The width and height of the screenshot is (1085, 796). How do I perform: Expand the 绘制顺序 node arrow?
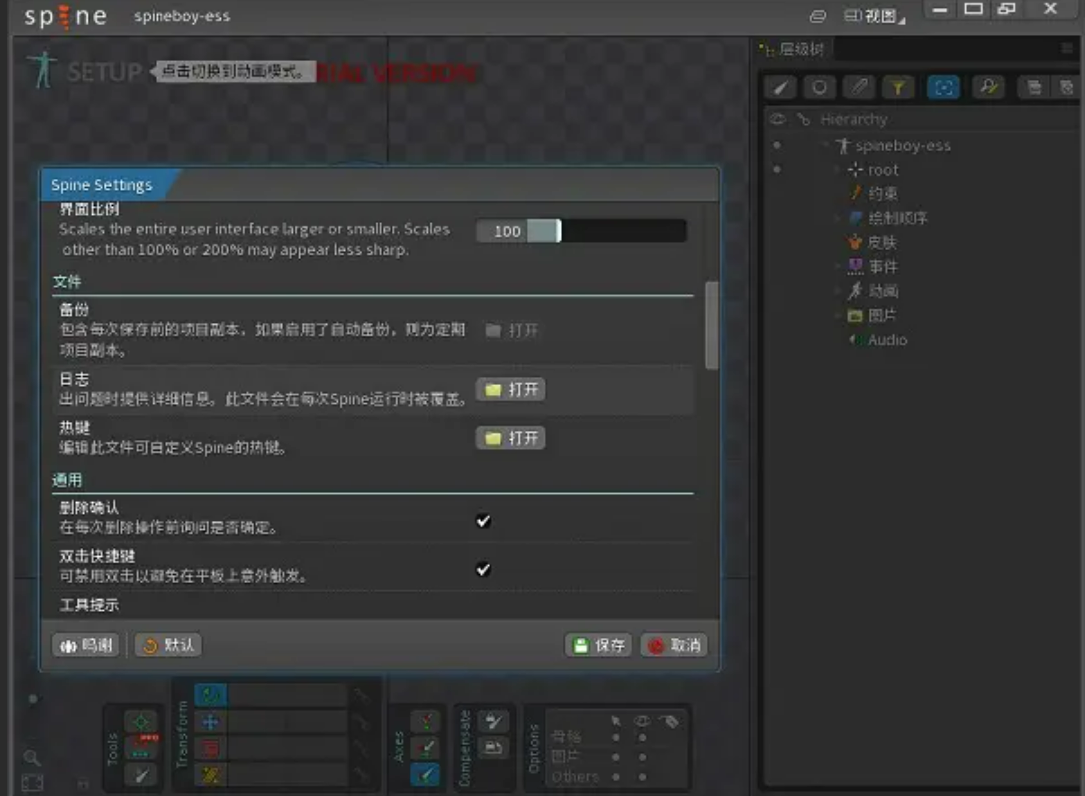click(x=838, y=218)
